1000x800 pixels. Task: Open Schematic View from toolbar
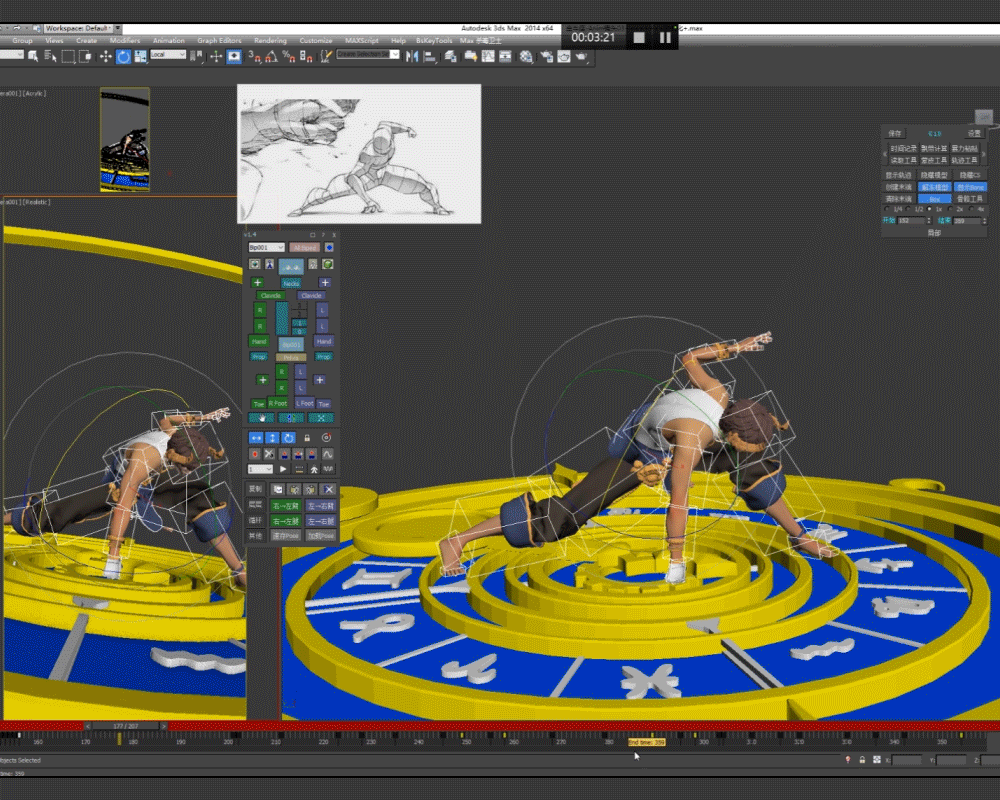505,56
